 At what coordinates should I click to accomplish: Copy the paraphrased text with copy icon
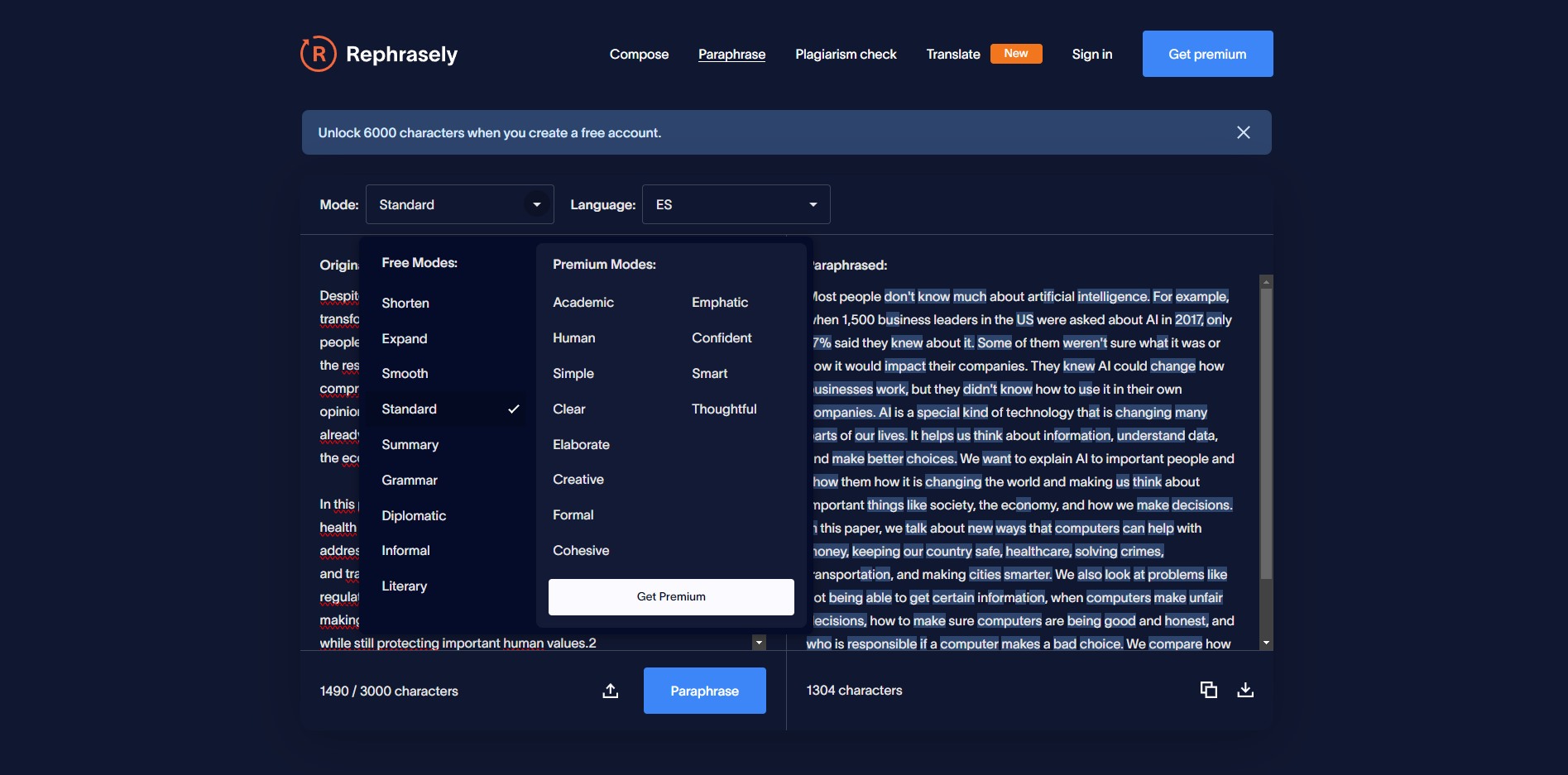[x=1209, y=690]
